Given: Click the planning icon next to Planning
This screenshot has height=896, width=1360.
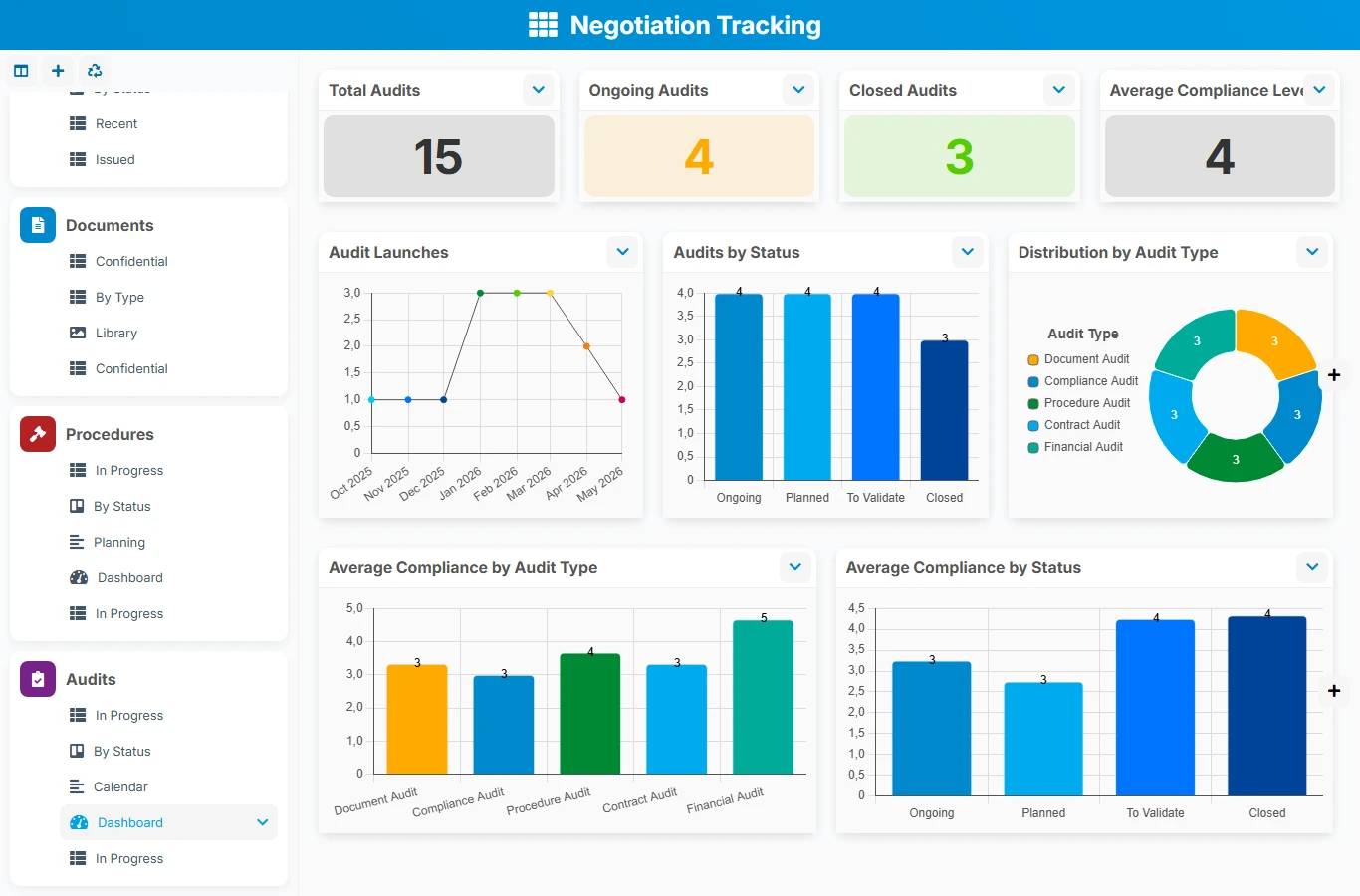Looking at the screenshot, I should [77, 542].
